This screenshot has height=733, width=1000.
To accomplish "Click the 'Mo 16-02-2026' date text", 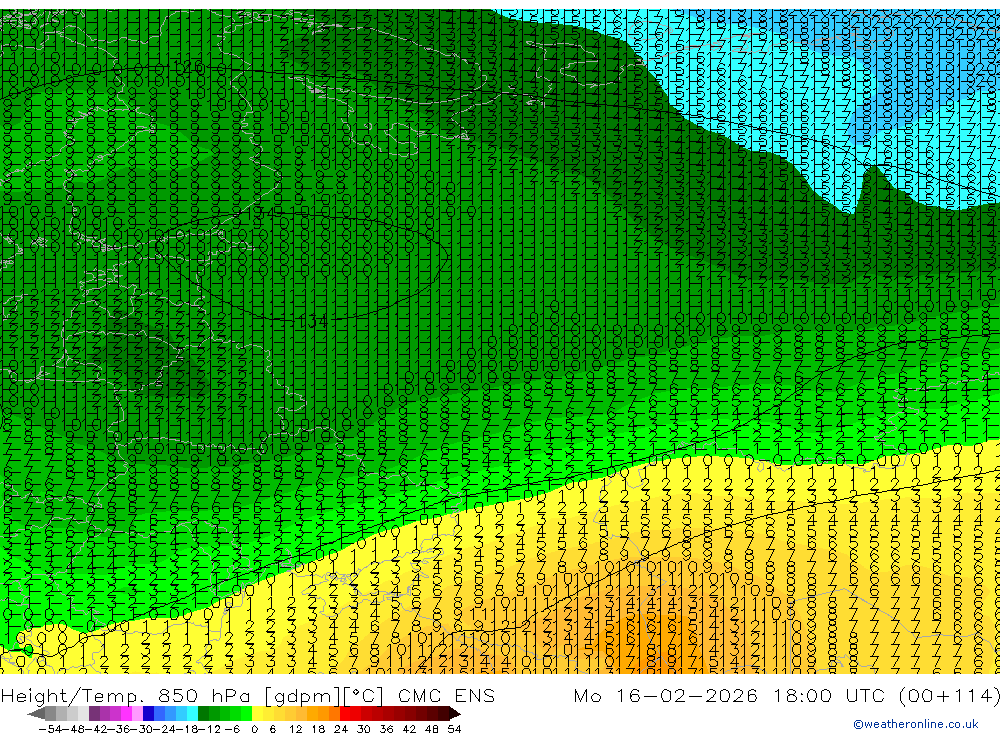I will pos(665,696).
